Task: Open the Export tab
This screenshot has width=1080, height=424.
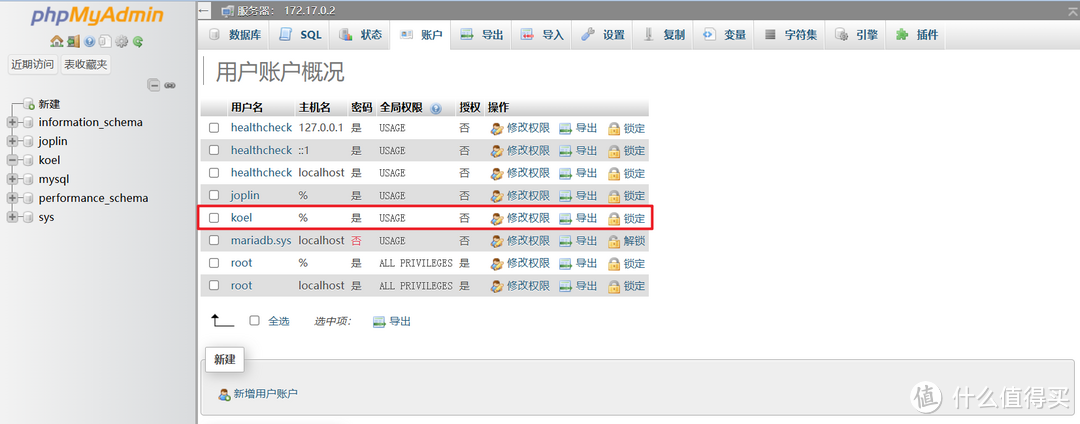Action: [481, 35]
